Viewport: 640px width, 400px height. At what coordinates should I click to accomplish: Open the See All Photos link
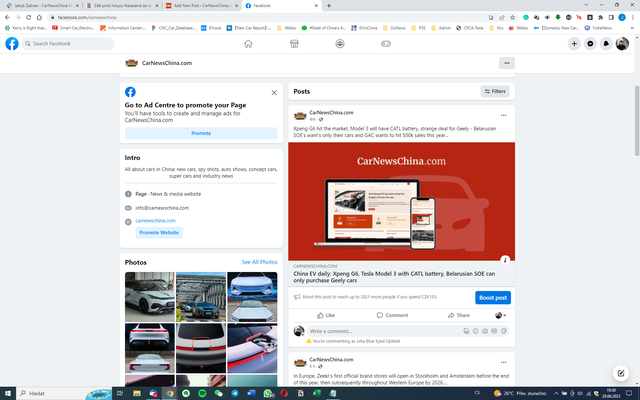coord(259,262)
